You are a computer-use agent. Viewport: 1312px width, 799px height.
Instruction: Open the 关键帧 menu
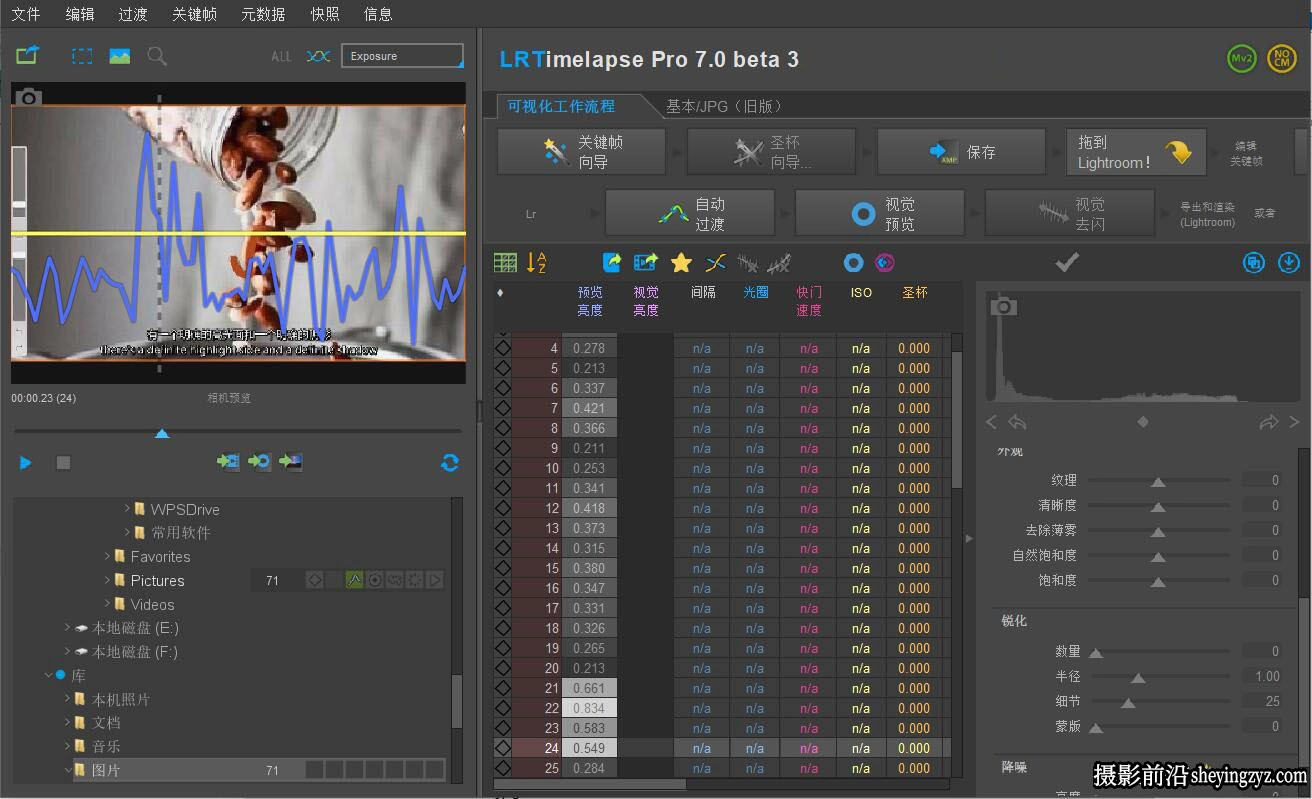[194, 14]
